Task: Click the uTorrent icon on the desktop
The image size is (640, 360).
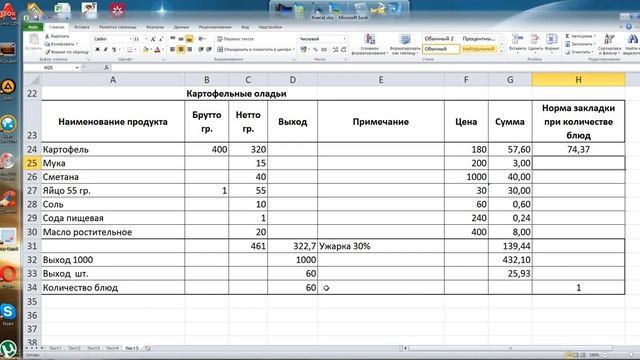Action: point(8,349)
